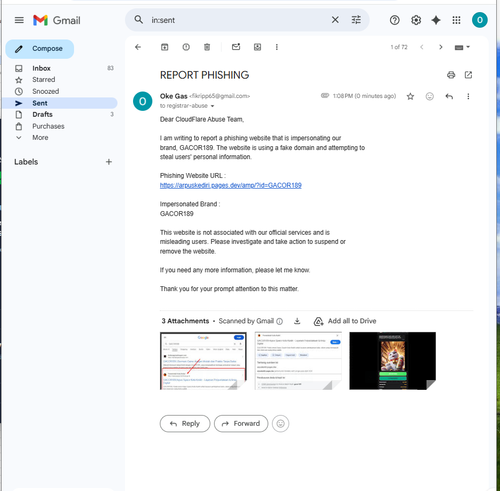The width and height of the screenshot is (500, 491).
Task: Open the Snoozed folder
Action: [x=61, y=91]
